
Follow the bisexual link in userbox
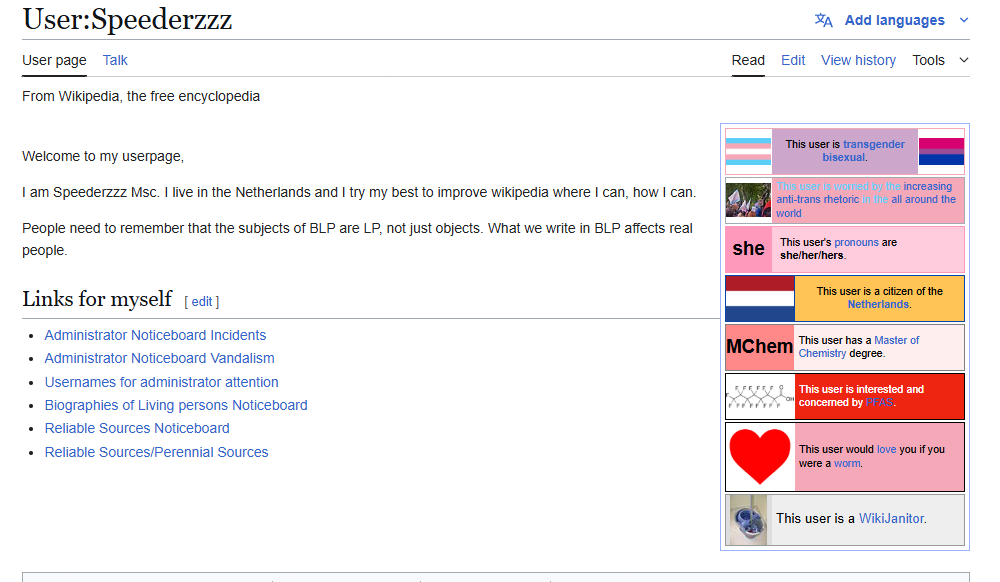point(844,157)
